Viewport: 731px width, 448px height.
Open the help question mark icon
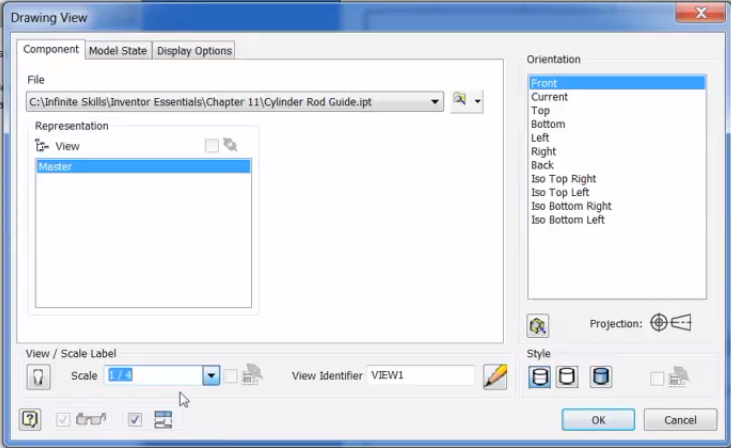tap(31, 420)
